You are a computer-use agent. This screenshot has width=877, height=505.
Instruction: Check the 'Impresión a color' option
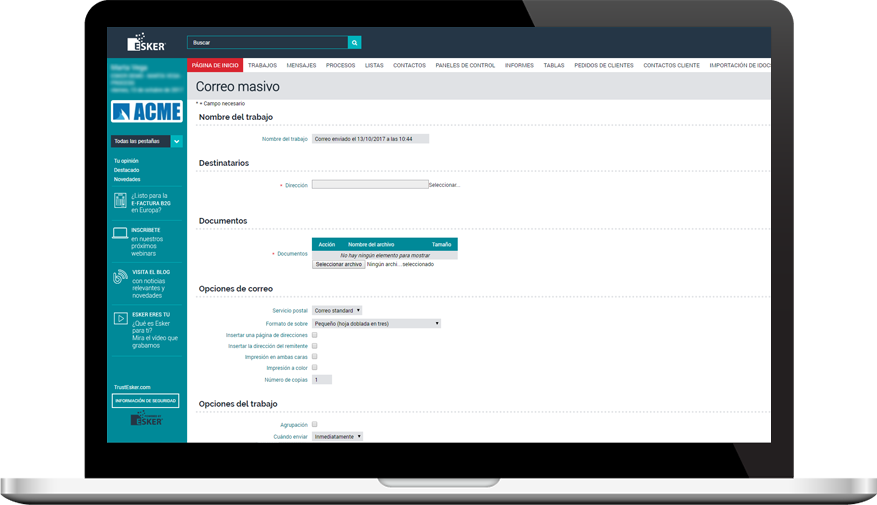[x=314, y=368]
